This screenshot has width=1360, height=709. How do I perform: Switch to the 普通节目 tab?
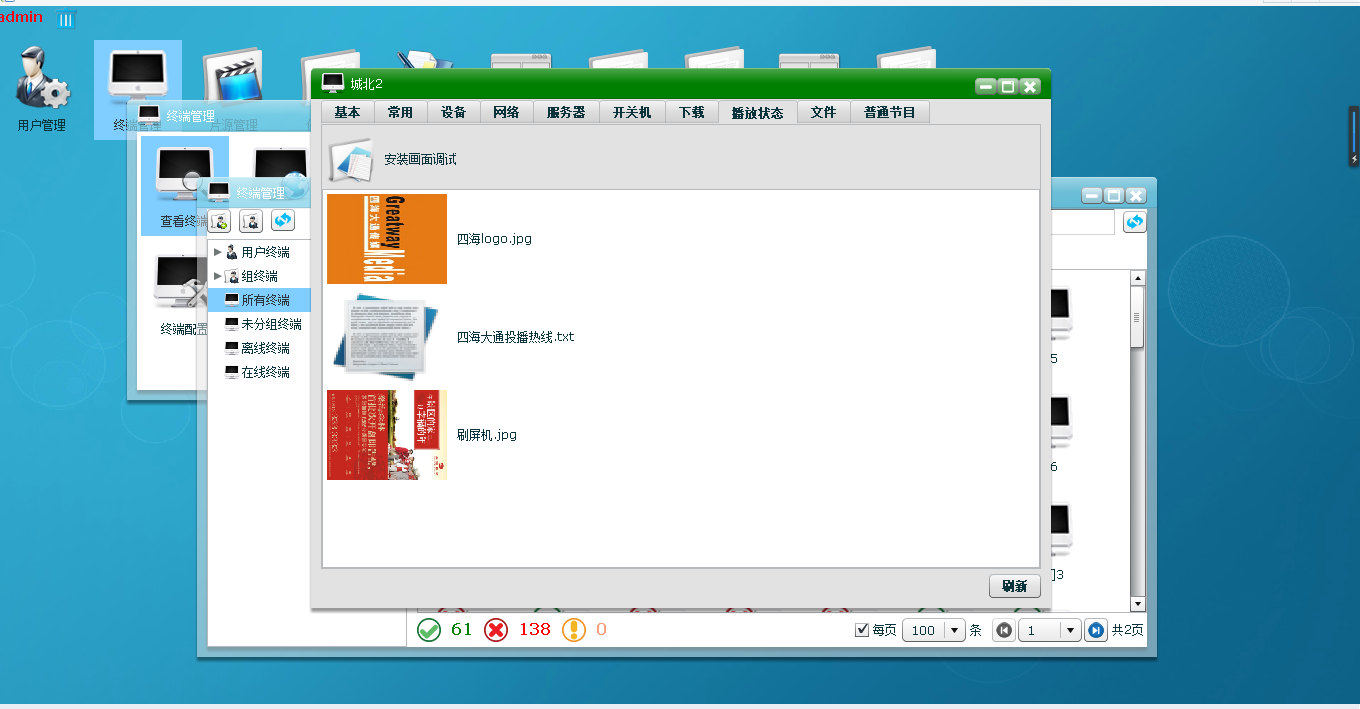tap(890, 112)
